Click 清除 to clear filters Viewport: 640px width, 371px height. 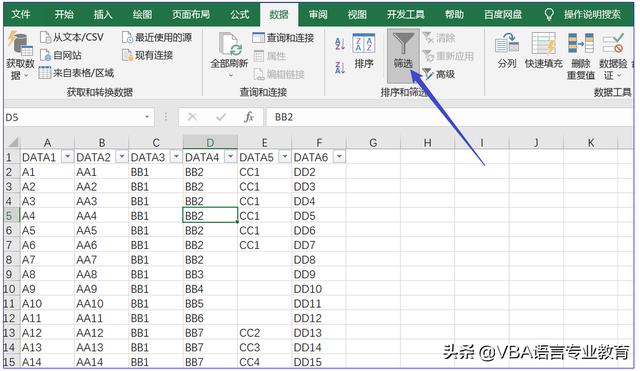[x=439, y=38]
